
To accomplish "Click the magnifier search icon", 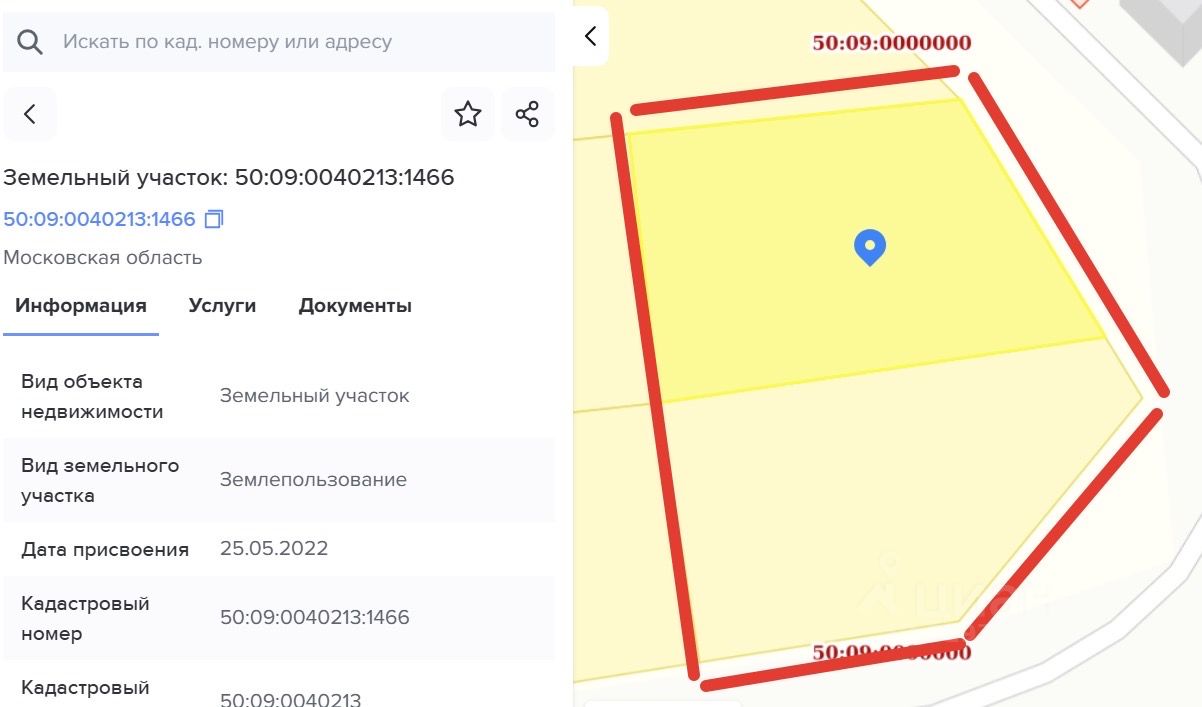I will (x=31, y=42).
